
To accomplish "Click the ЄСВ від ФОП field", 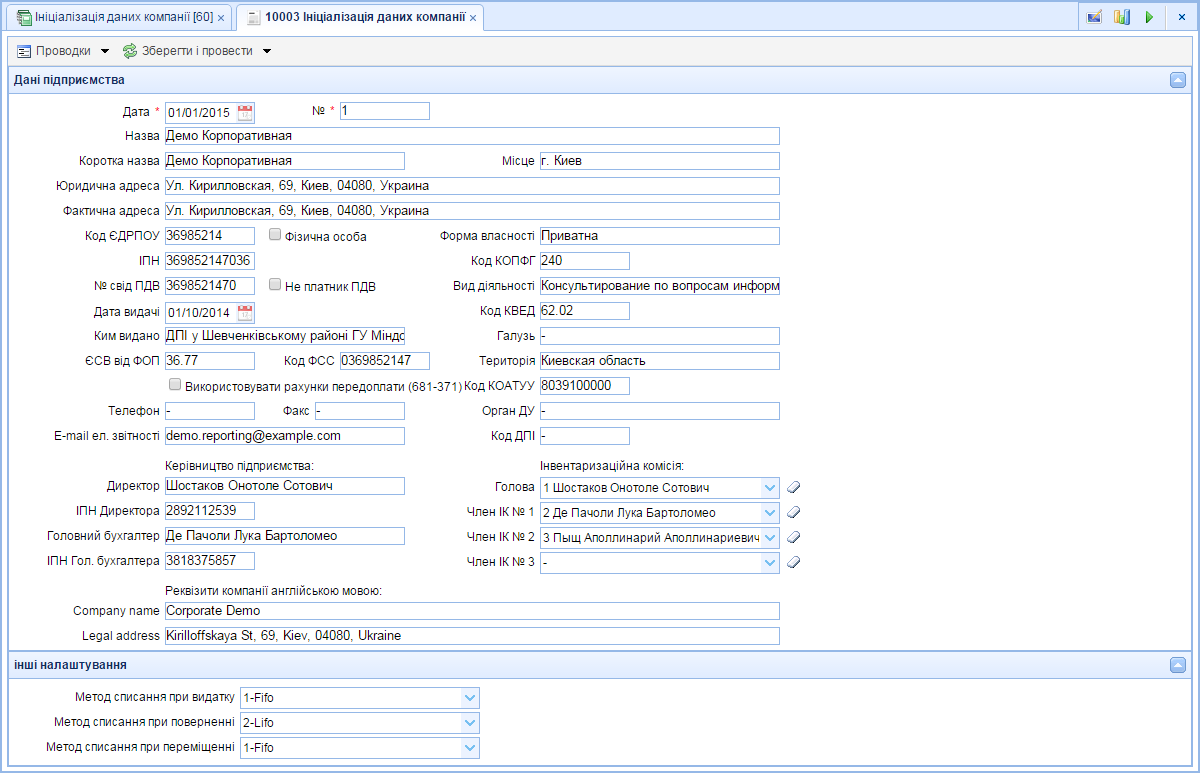I will coord(210,361).
